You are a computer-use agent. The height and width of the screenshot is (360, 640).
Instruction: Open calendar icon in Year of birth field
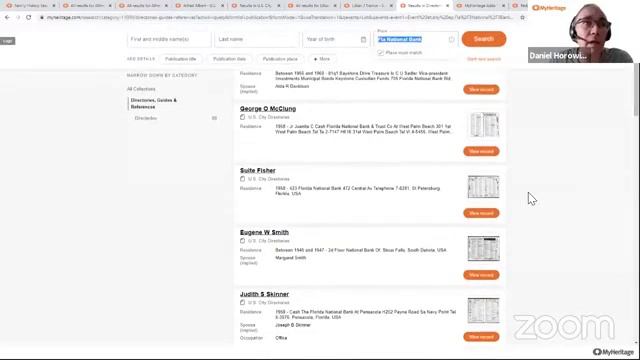coord(363,40)
